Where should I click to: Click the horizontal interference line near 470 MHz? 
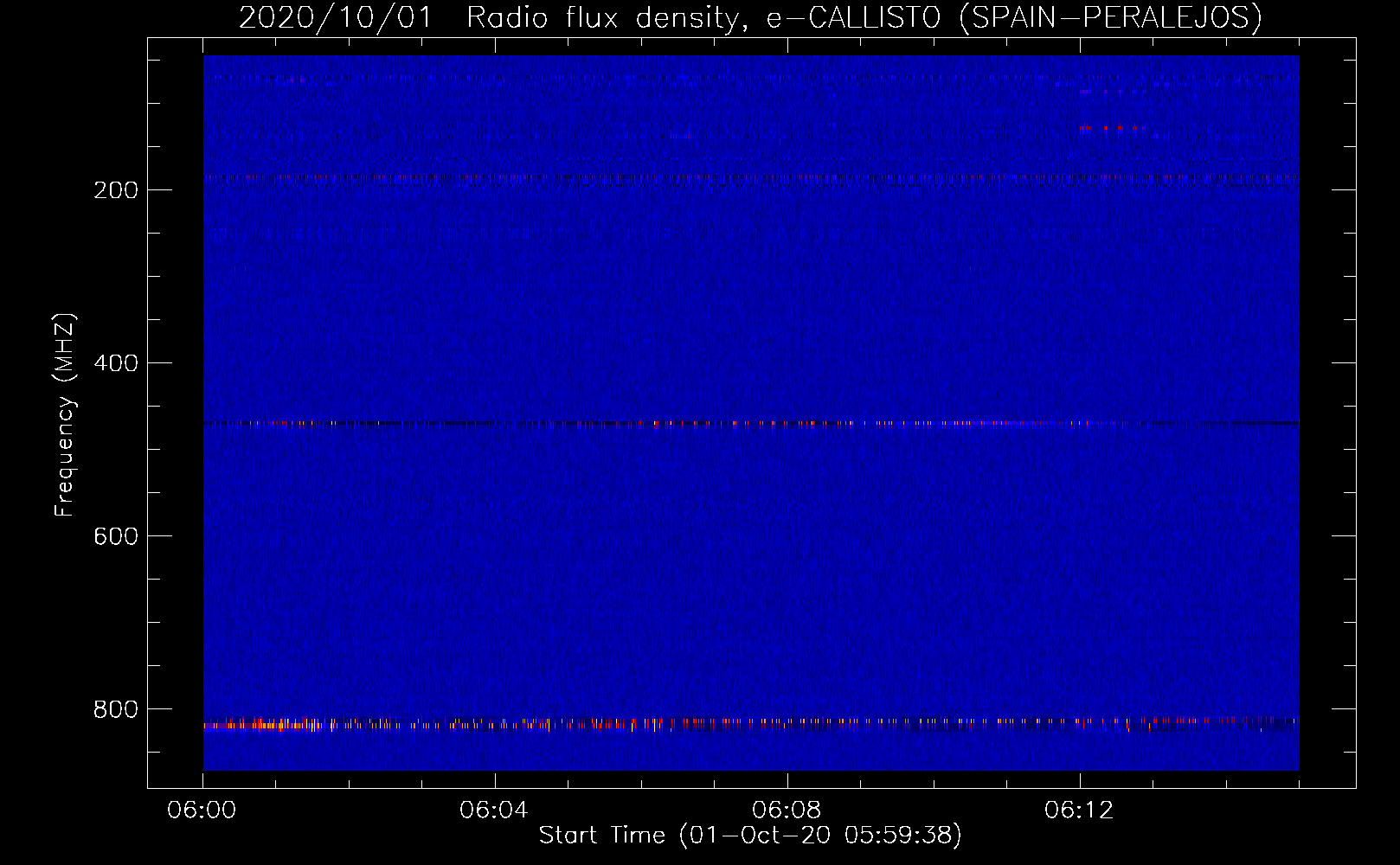coord(751,424)
